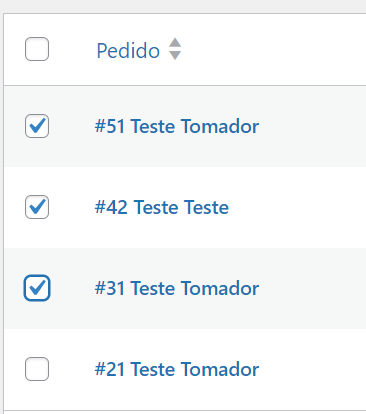This screenshot has height=414, width=366.
Task: Open order #42 Teste Teste
Action: [162, 207]
